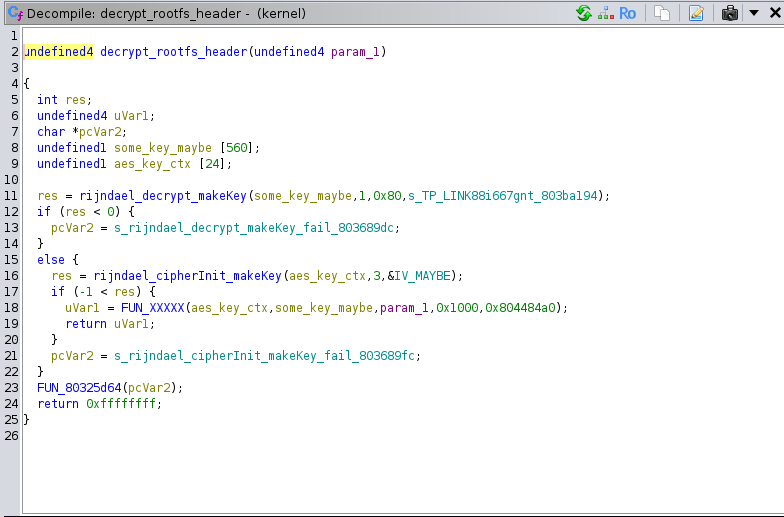Click function name decrypt_rootfs_header in signature
The width and height of the screenshot is (784, 517).
(x=174, y=52)
